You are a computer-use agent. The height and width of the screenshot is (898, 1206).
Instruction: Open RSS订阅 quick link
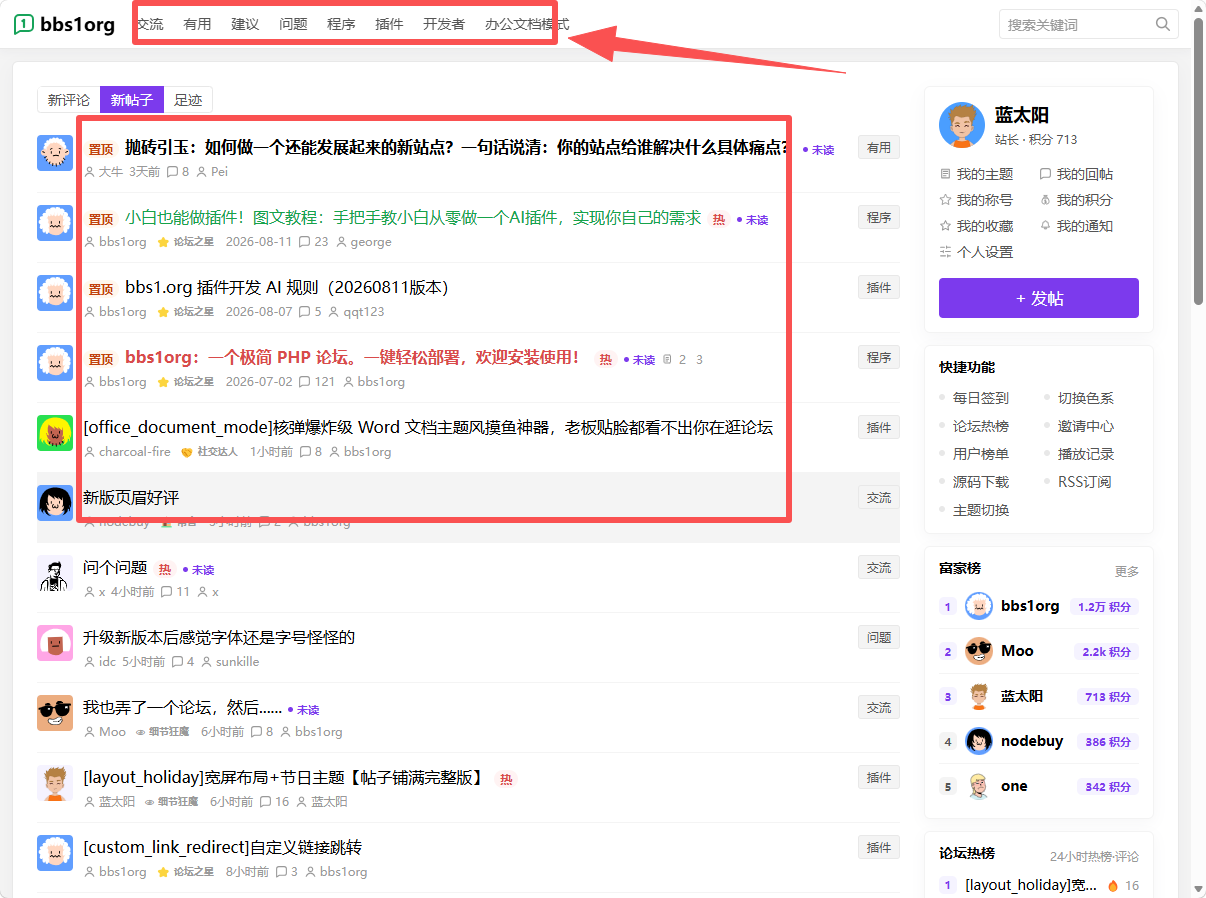(1085, 482)
